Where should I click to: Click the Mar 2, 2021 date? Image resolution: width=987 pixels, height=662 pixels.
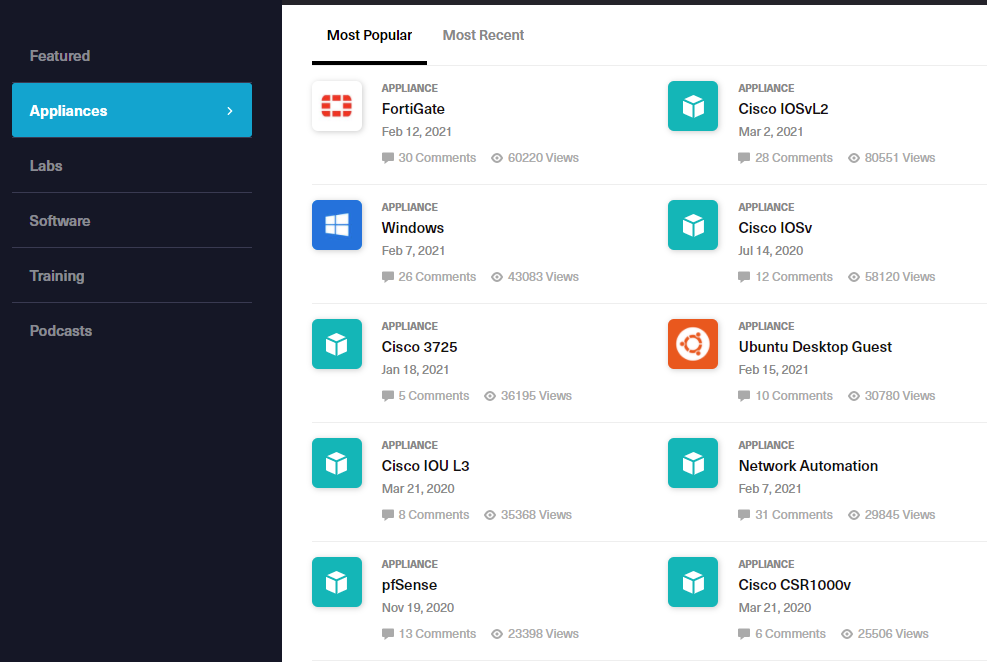point(770,132)
